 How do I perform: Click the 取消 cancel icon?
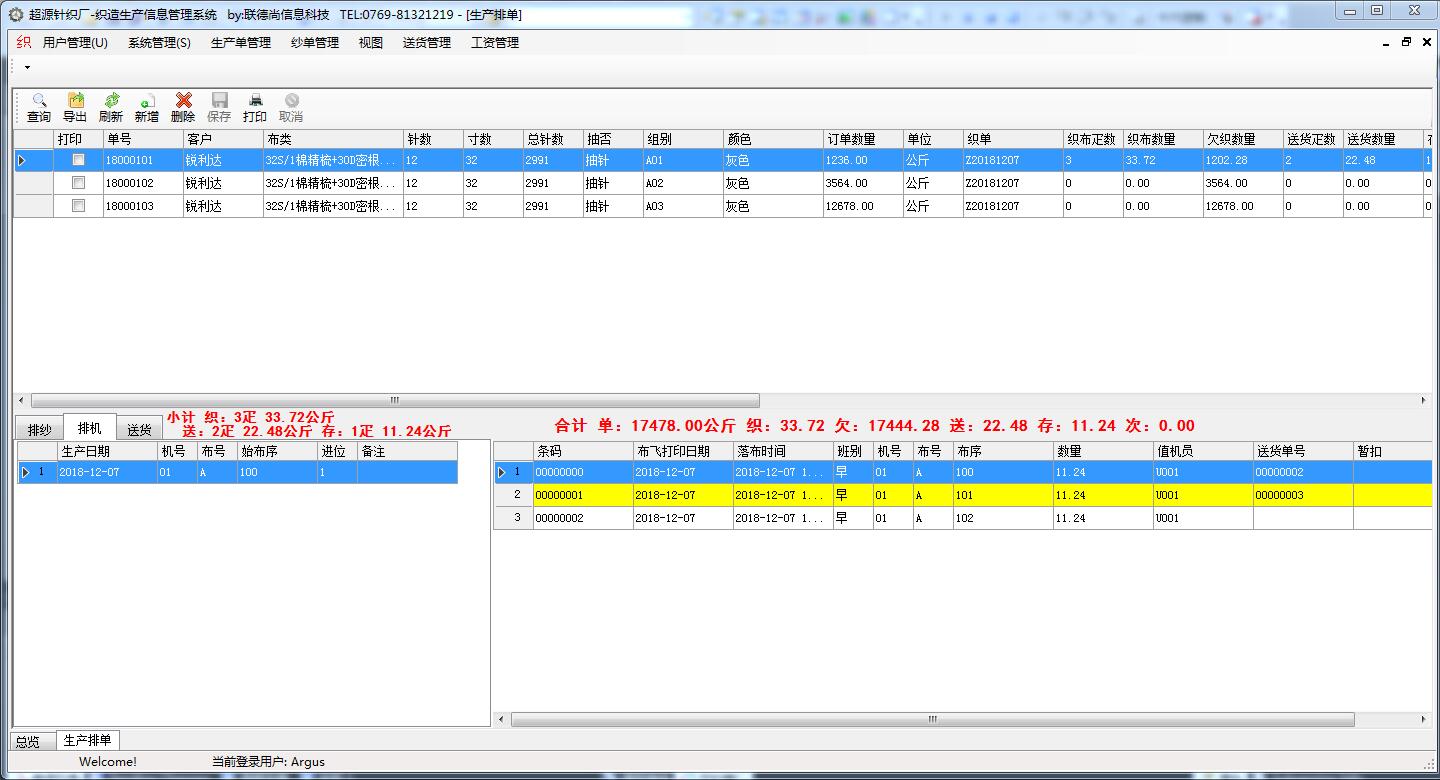coord(291,100)
